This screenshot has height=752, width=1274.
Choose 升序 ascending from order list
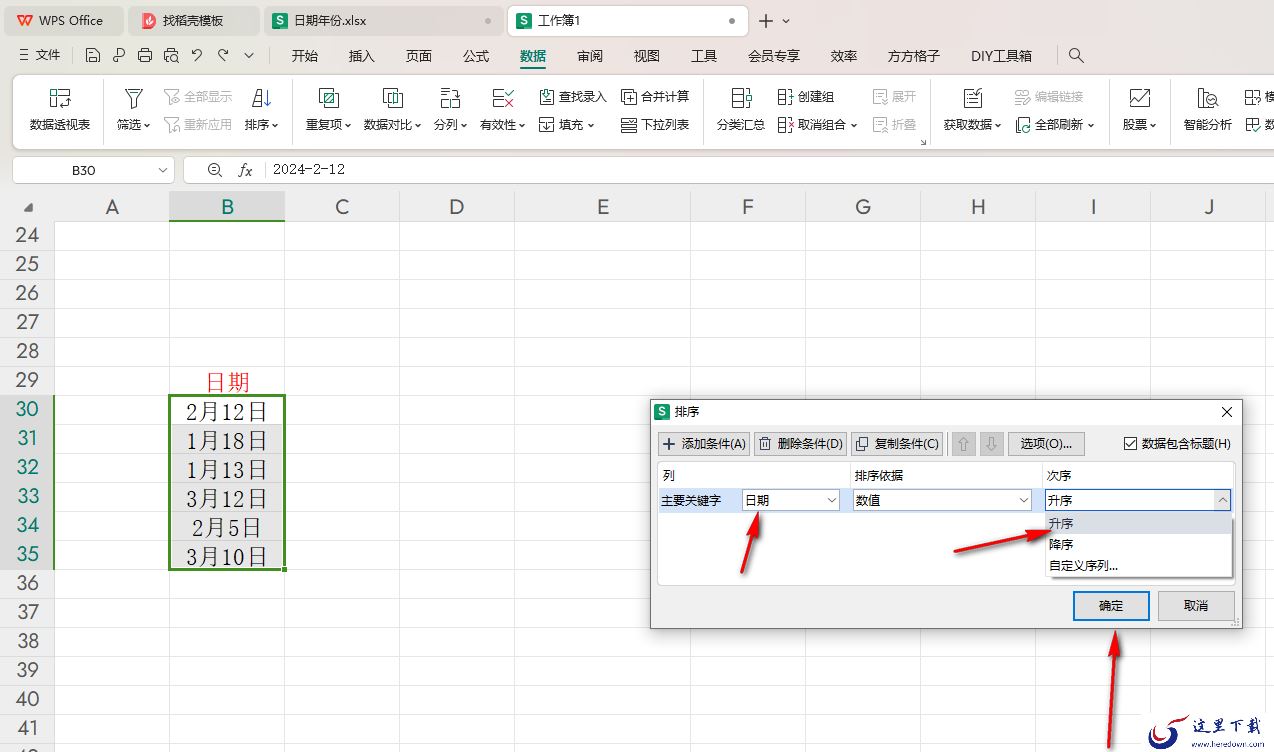click(x=1138, y=523)
